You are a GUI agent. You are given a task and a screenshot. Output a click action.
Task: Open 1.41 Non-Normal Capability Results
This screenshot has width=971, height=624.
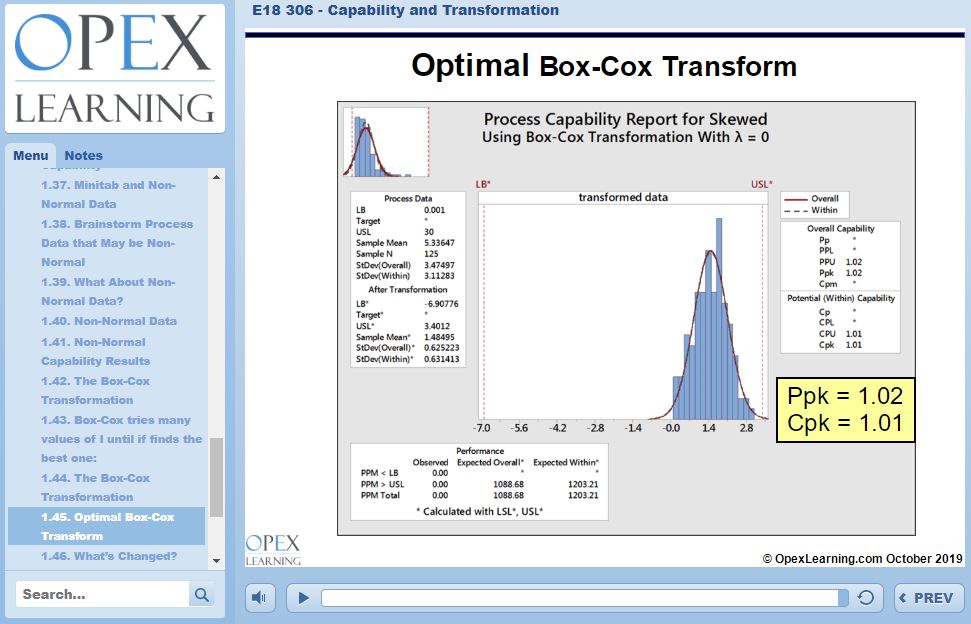point(96,351)
